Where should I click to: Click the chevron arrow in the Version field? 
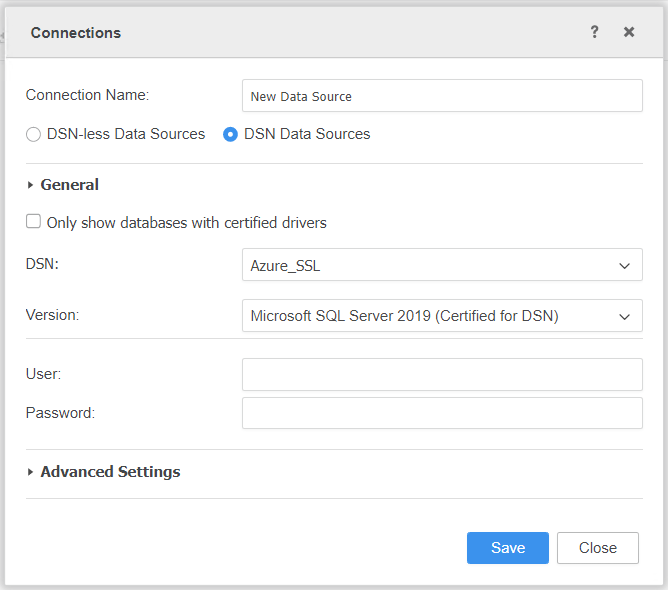[x=624, y=316]
